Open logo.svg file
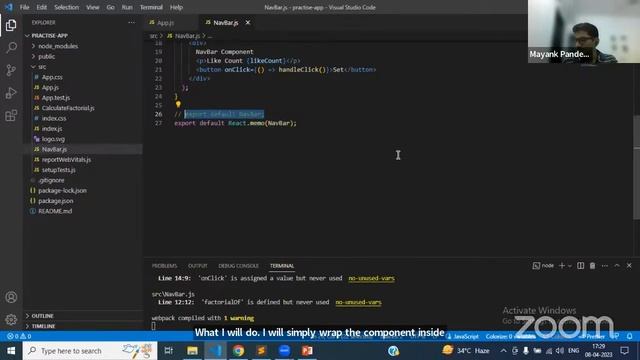This screenshot has height=360, width=640. pyautogui.click(x=53, y=139)
